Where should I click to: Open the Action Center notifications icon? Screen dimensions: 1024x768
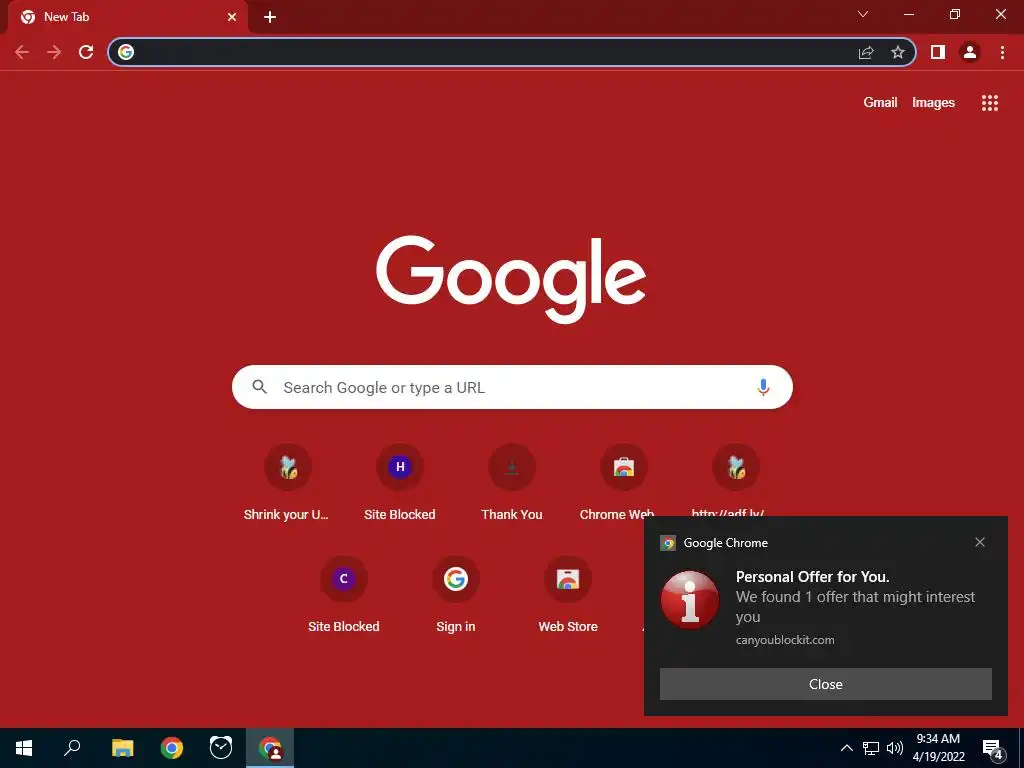993,748
